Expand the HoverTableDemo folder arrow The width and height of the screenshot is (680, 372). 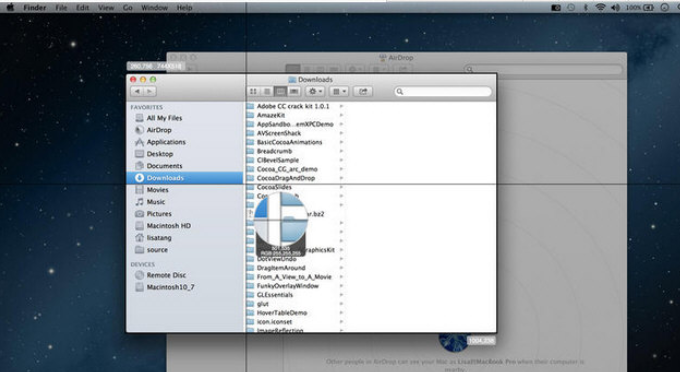341,313
